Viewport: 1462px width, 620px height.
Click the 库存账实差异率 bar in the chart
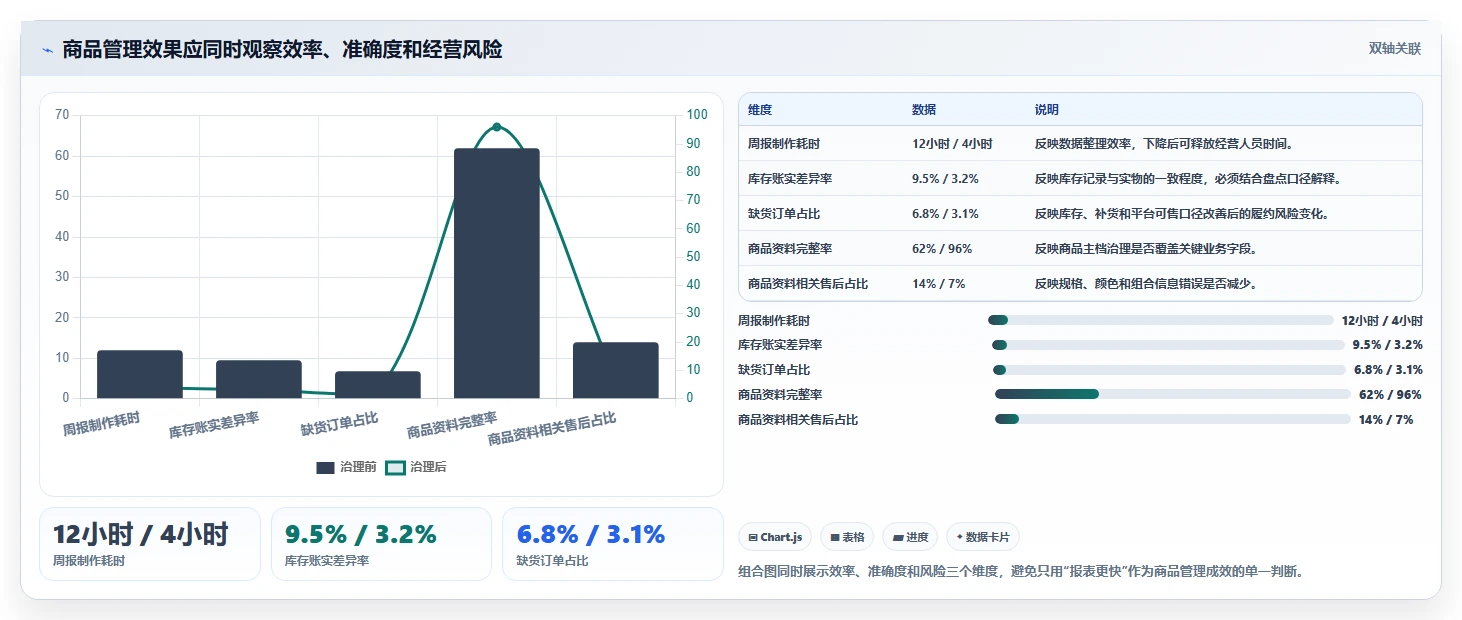259,379
